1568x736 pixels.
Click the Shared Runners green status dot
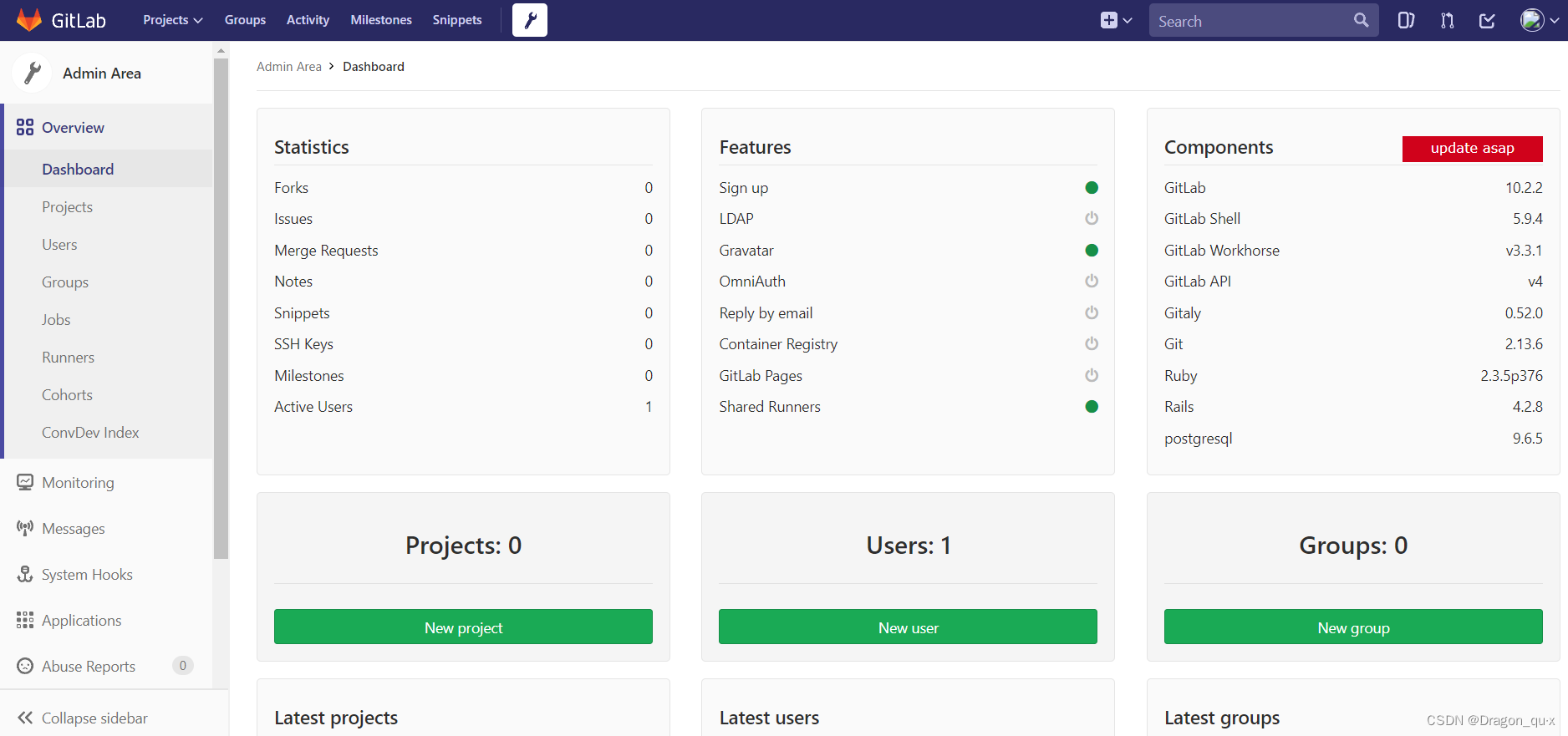[1092, 407]
